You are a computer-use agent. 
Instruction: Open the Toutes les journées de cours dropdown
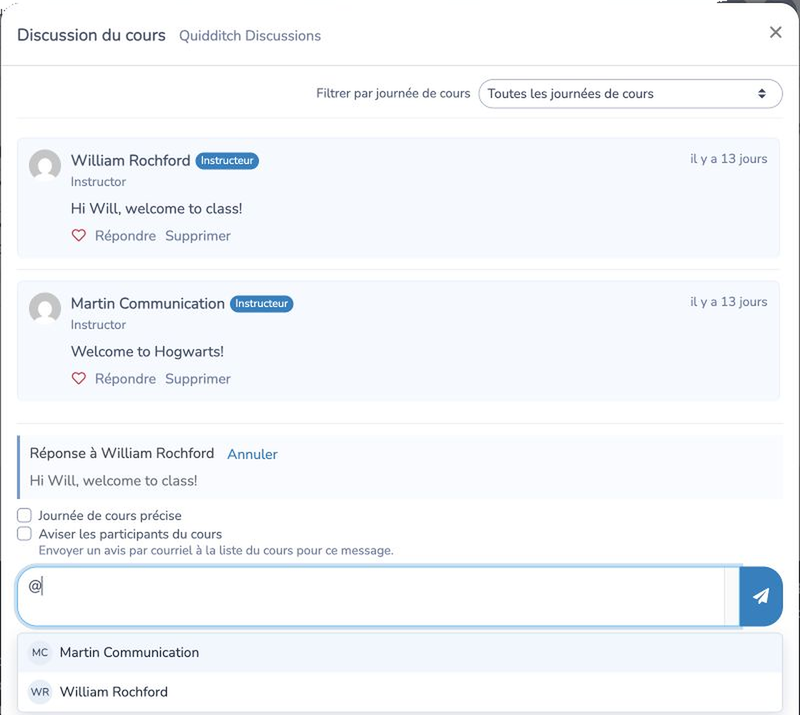coord(630,93)
